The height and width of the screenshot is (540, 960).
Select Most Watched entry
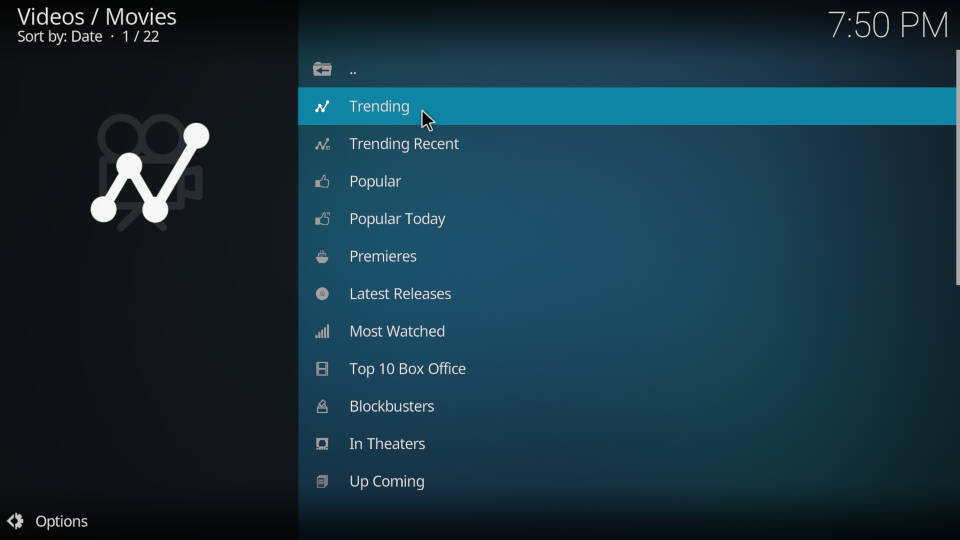point(626,331)
